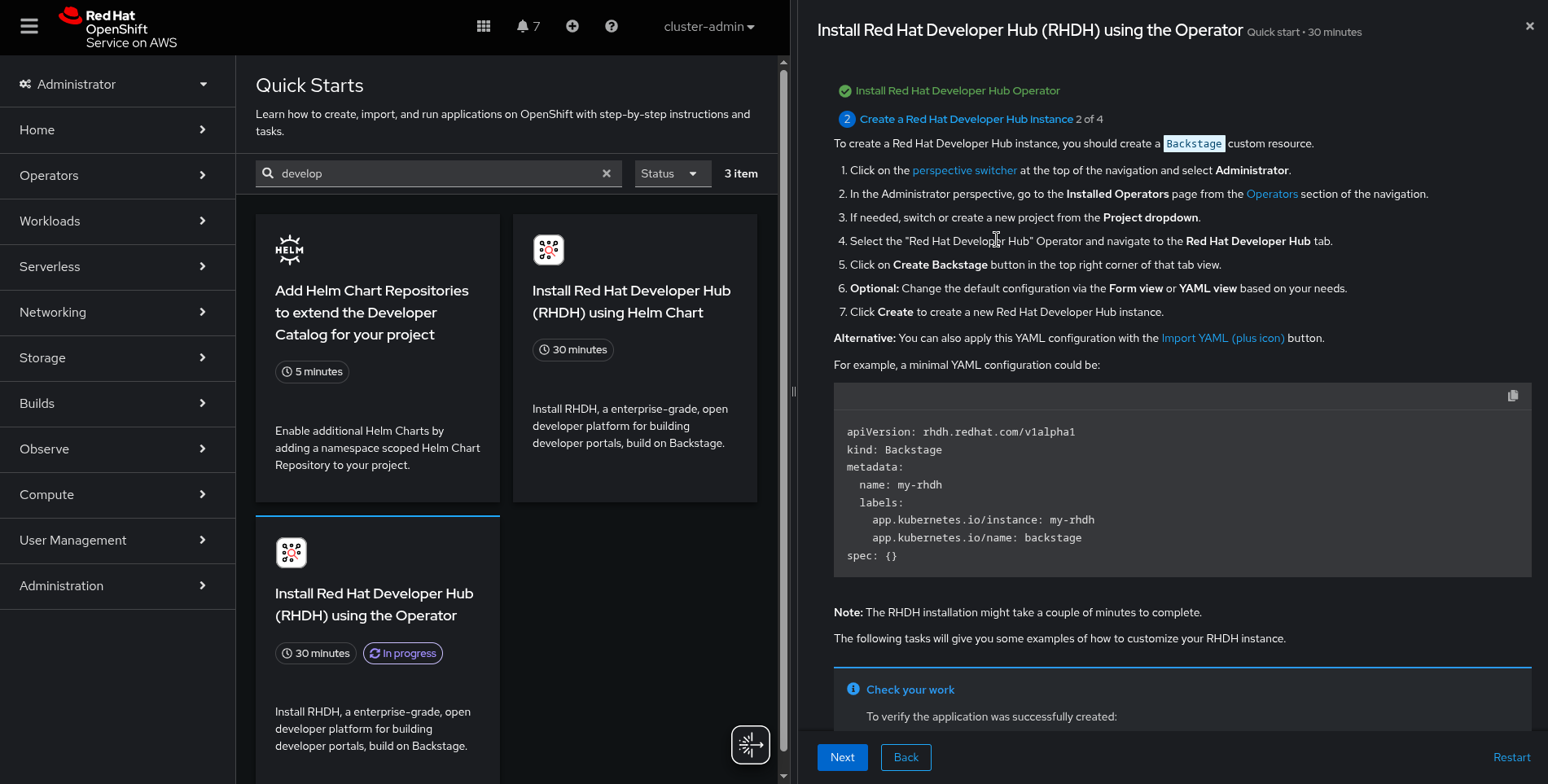
Task: Click the plus import YAML icon
Action: click(x=572, y=27)
